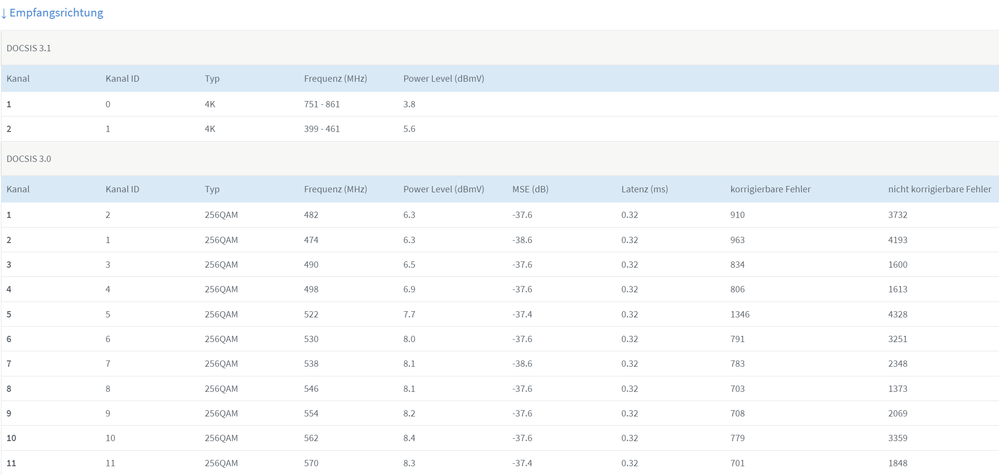Click Kanal ID header in DOCSIS 3.0 table
999x475 pixels.
[x=122, y=189]
